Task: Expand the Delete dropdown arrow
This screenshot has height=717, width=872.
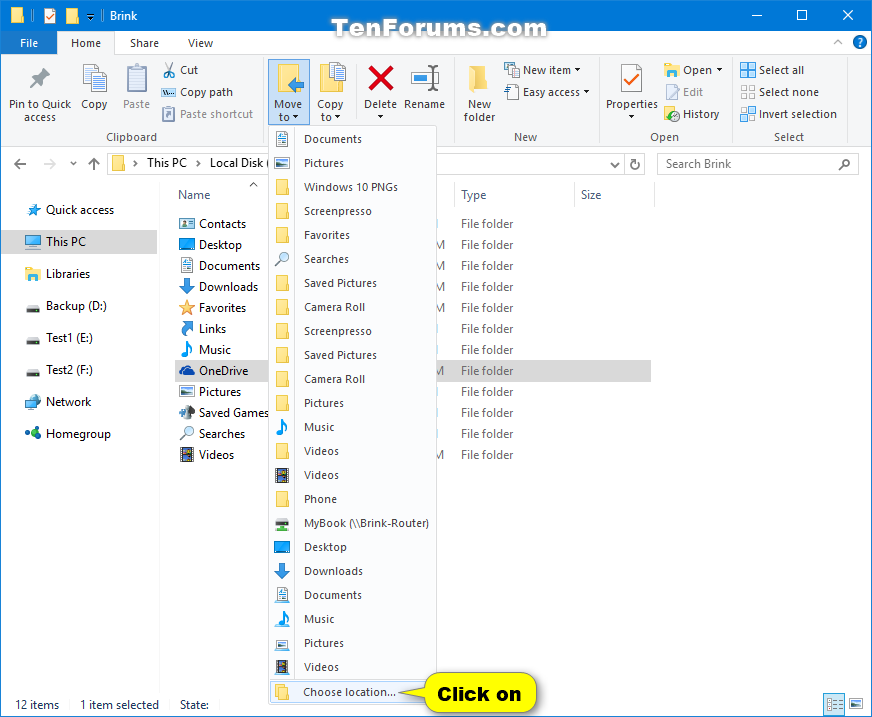Action: [380, 117]
